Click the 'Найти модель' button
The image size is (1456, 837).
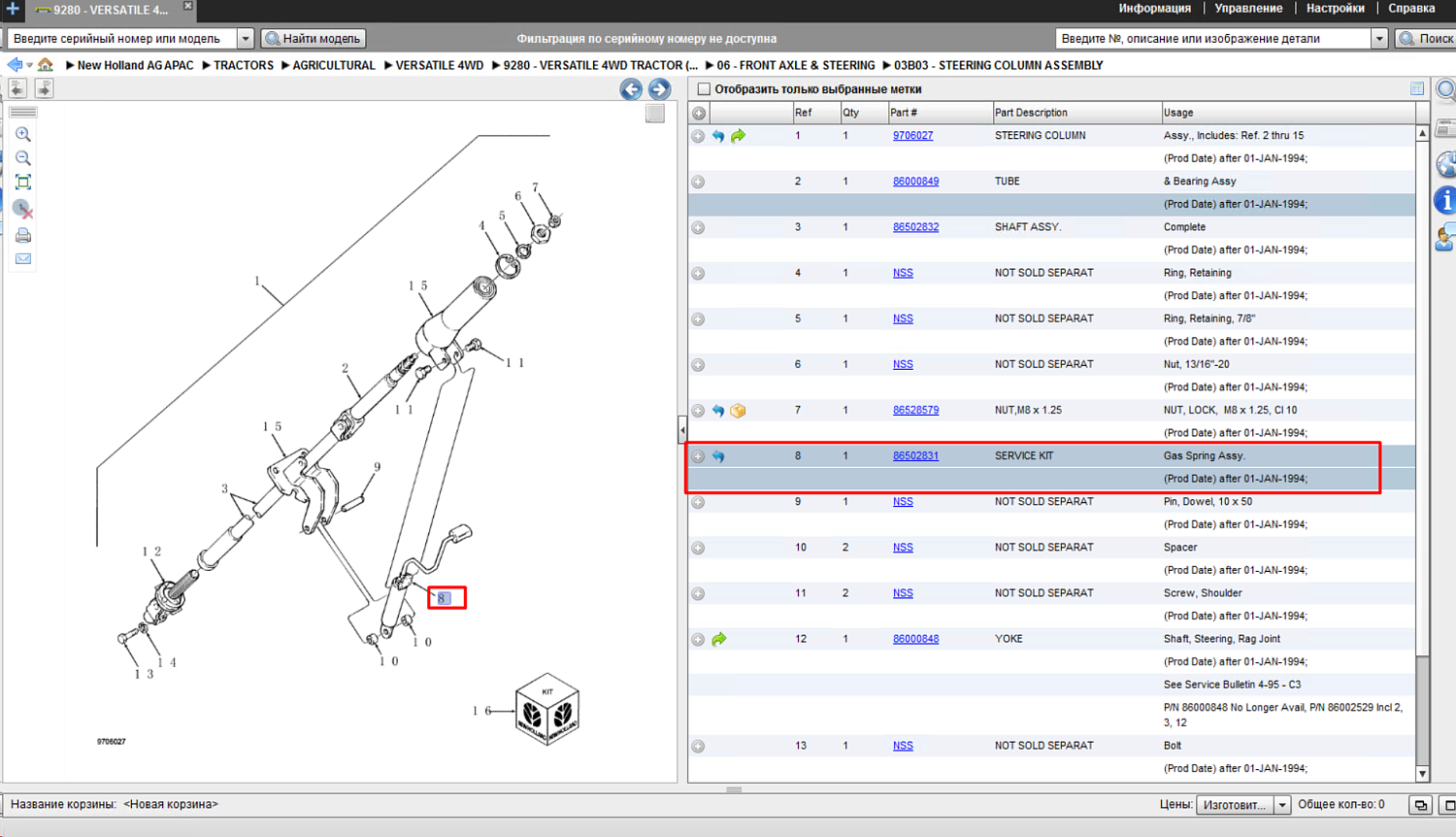coord(313,39)
